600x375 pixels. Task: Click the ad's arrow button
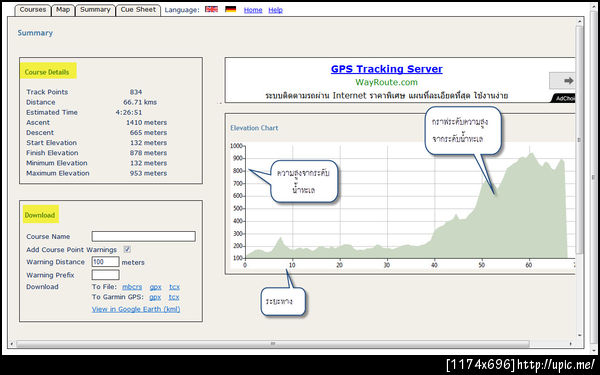point(563,80)
